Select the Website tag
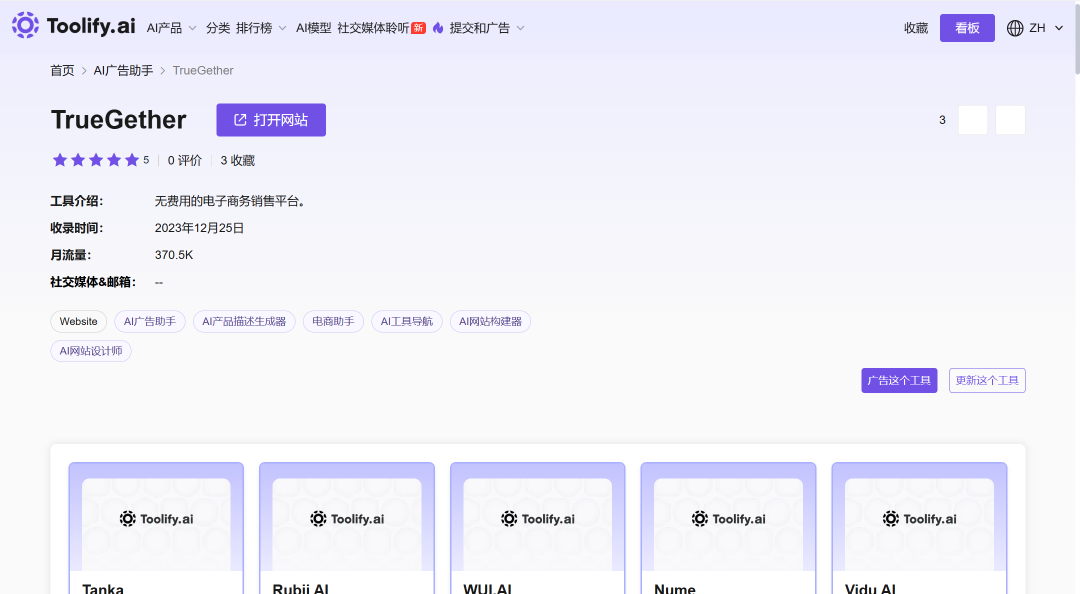The width and height of the screenshot is (1080, 594). (79, 322)
